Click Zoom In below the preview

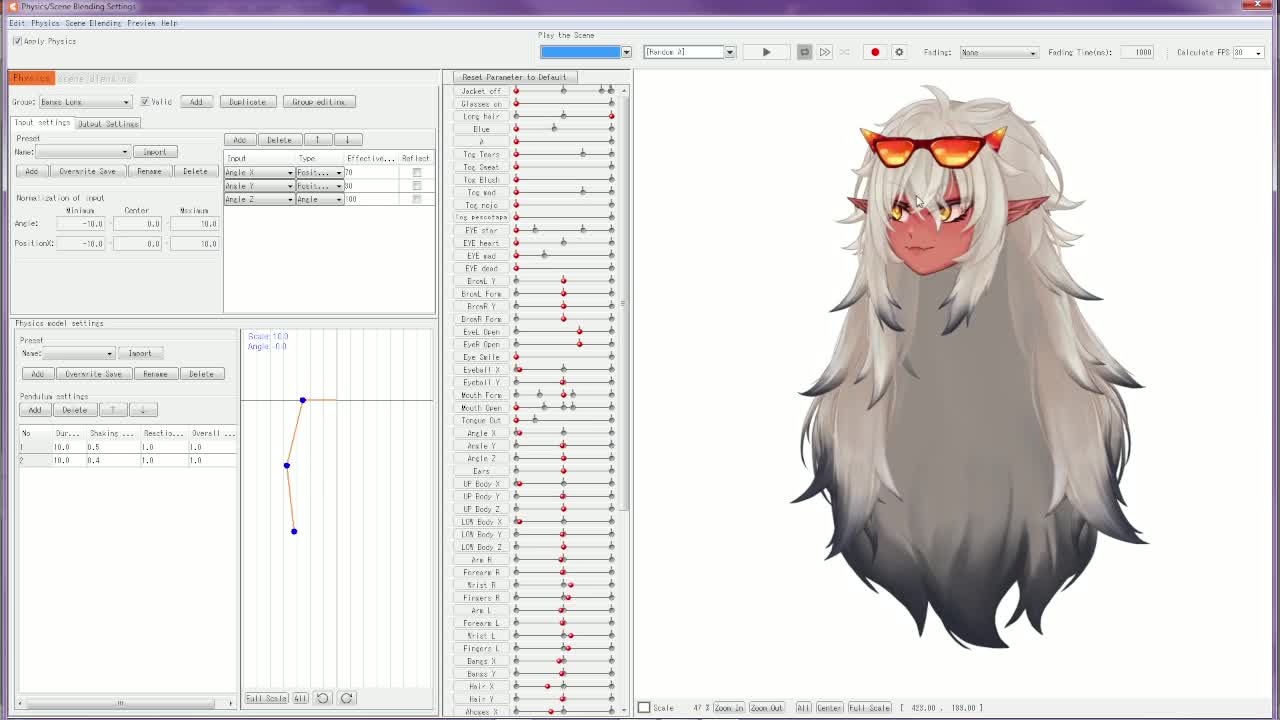coord(728,708)
